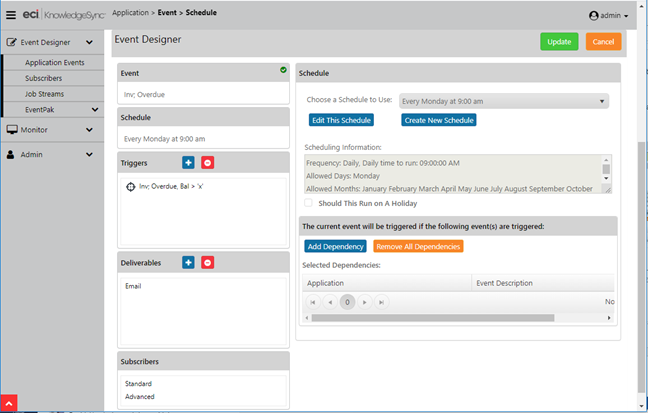This screenshot has height=413, width=648.
Task: Click the Admin person icon in sidebar
Action: [x=11, y=155]
